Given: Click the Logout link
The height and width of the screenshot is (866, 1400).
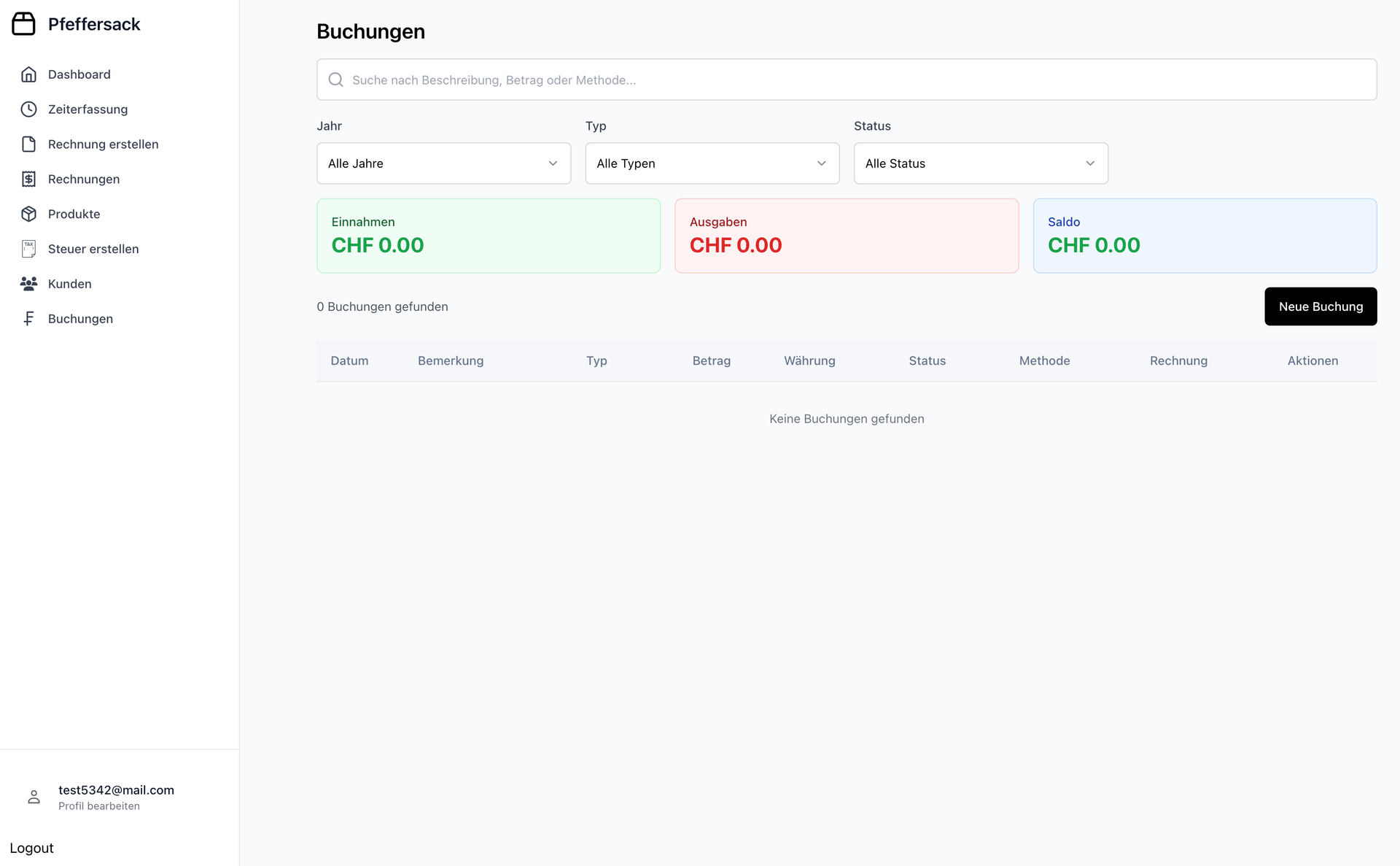Looking at the screenshot, I should 31,848.
